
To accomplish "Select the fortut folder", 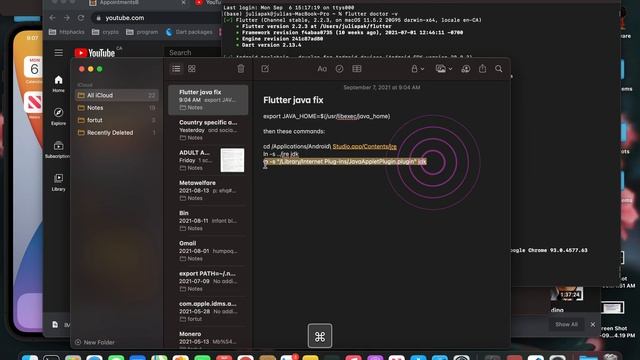I will pos(116,120).
